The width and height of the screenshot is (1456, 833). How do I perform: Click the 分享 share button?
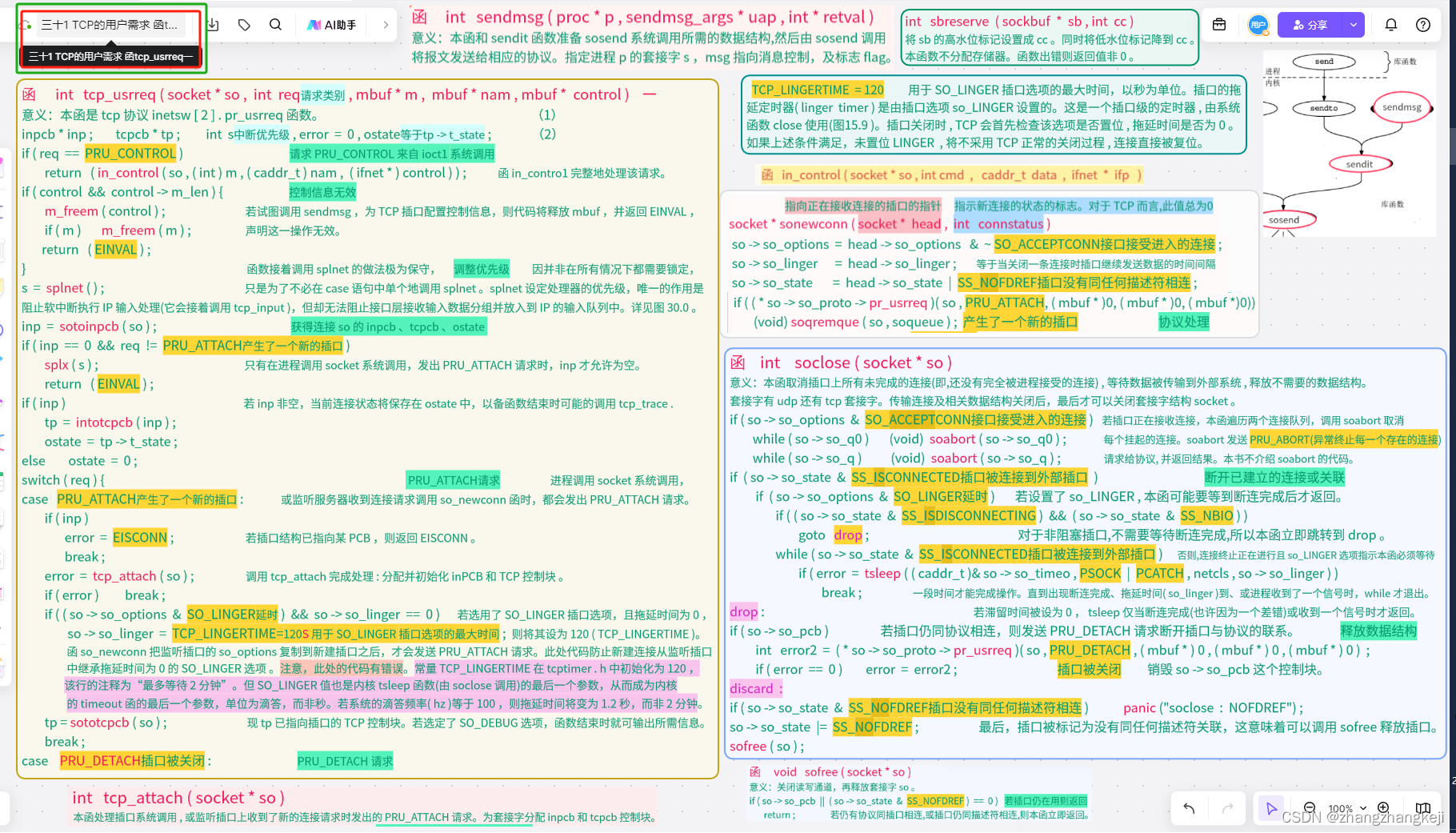point(1310,25)
